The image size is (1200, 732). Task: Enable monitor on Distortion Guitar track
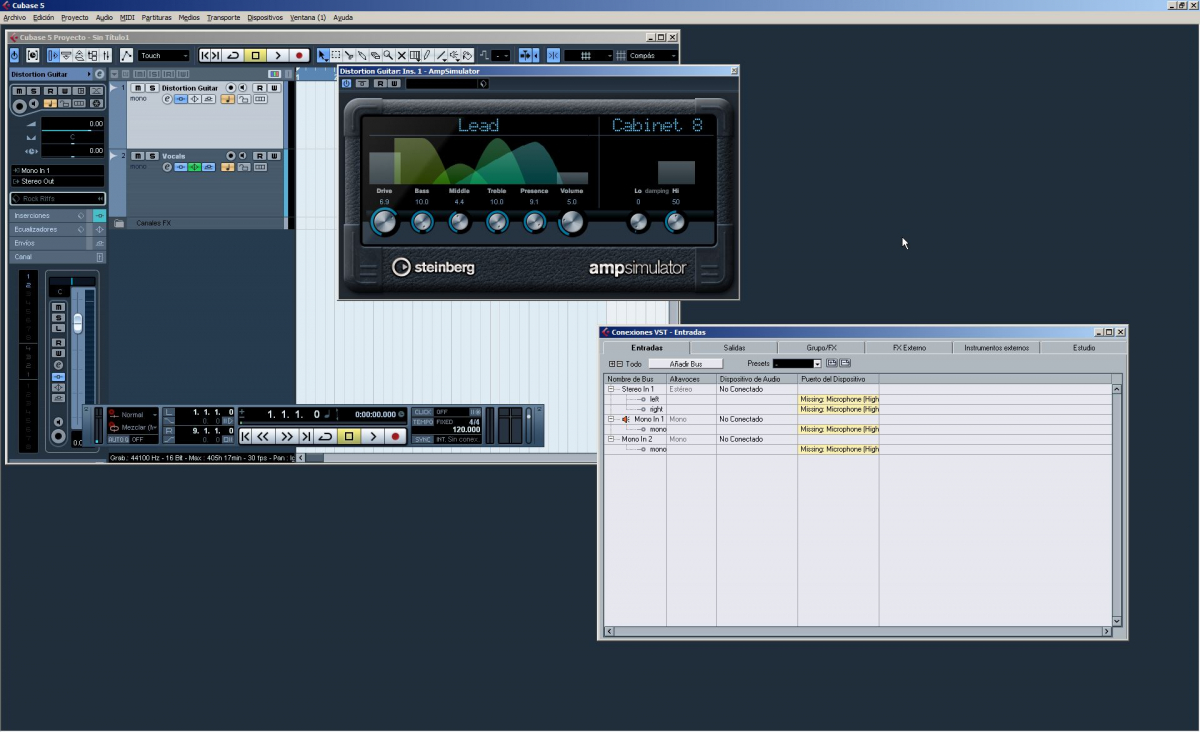pos(242,88)
